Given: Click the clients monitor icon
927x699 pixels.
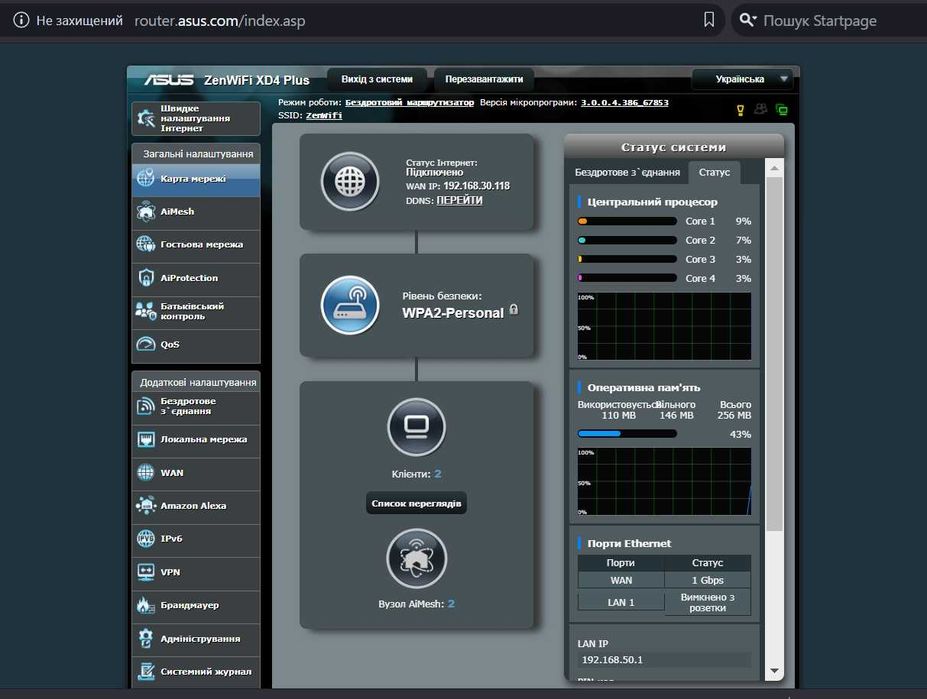Looking at the screenshot, I should coord(416,427).
